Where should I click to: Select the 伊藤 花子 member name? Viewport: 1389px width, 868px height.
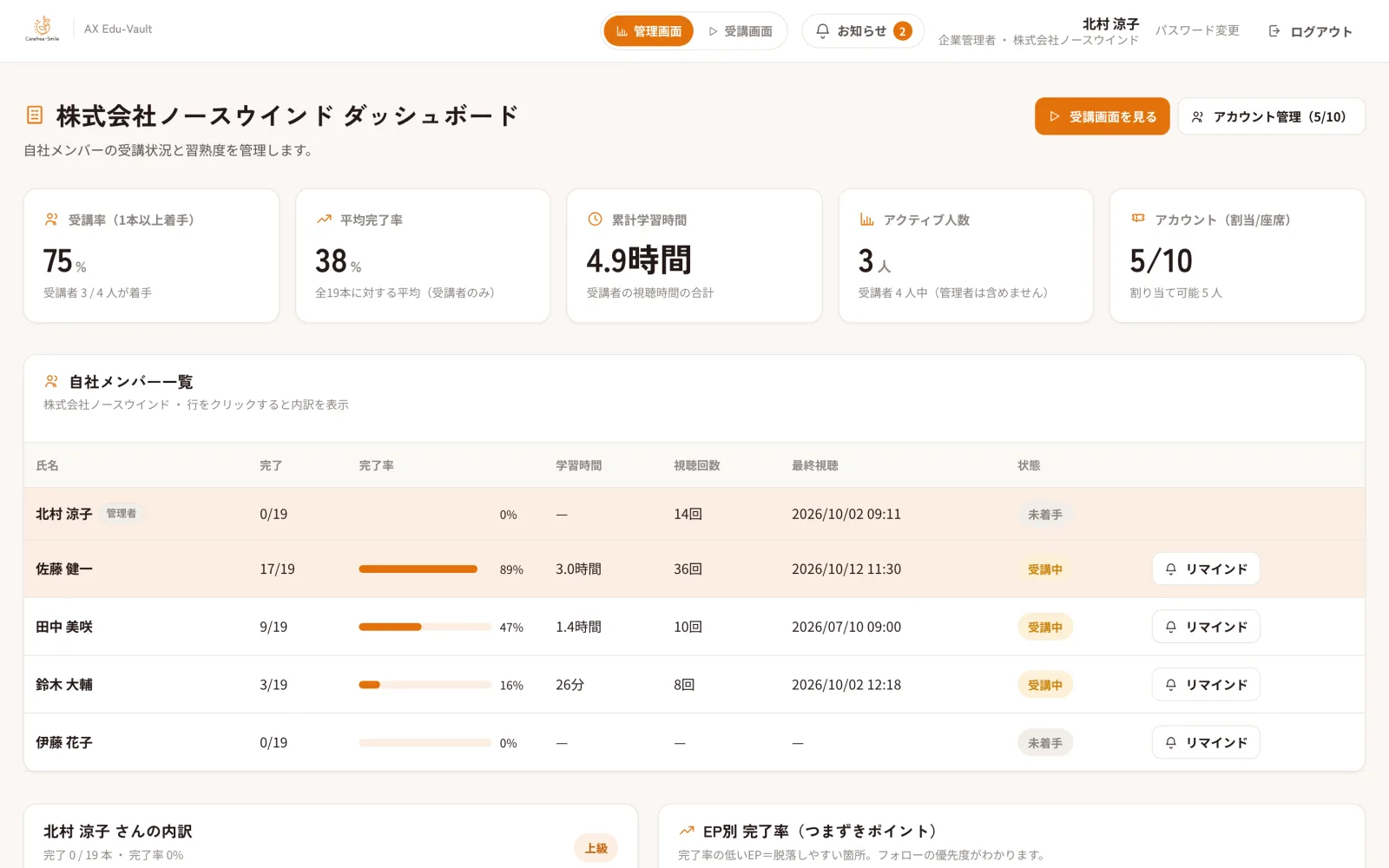point(64,742)
